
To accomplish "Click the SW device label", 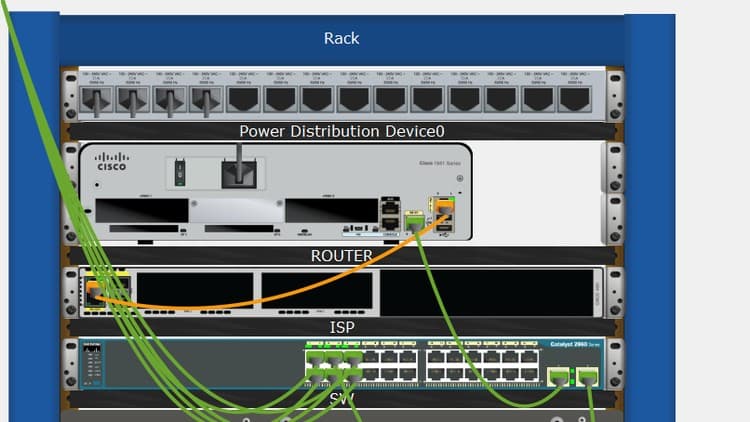I will click(x=342, y=398).
